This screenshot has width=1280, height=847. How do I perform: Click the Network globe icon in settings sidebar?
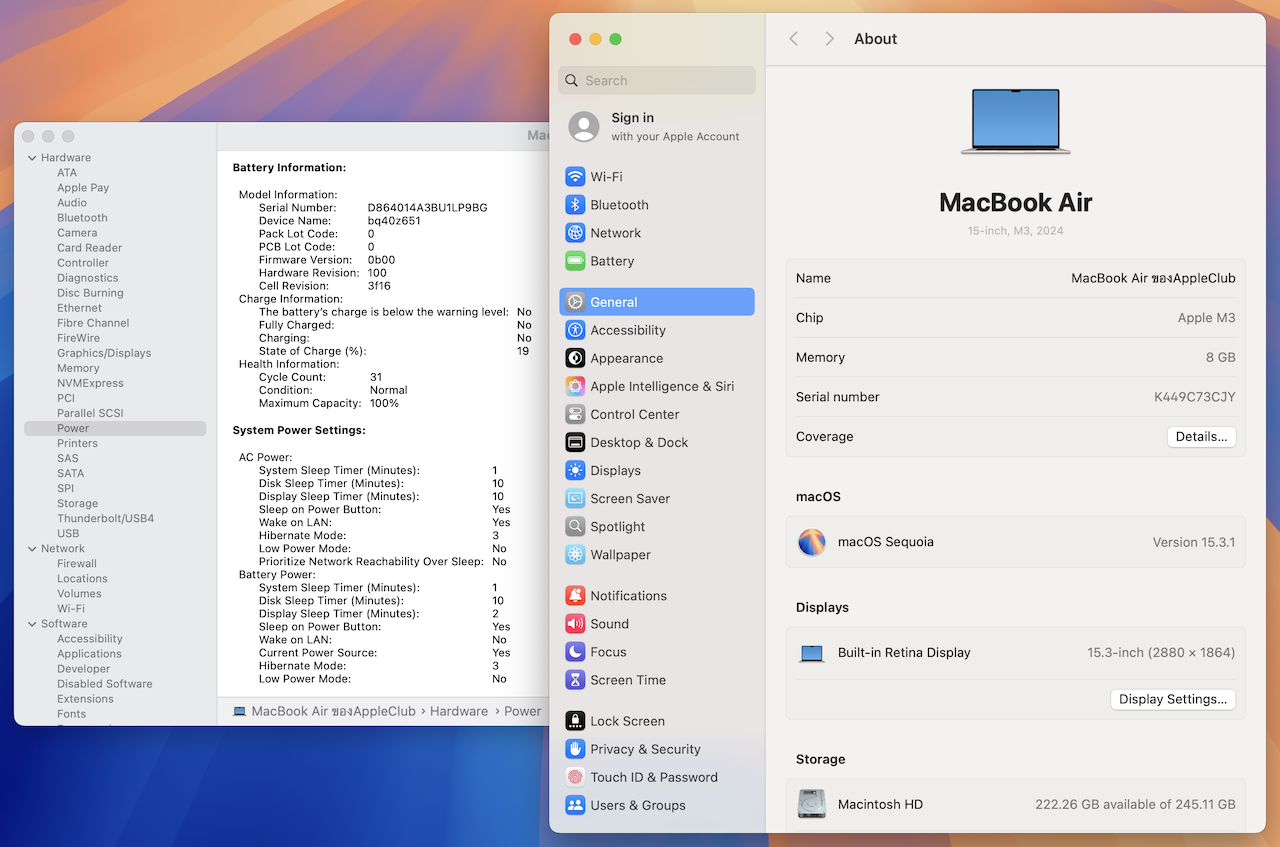point(575,233)
